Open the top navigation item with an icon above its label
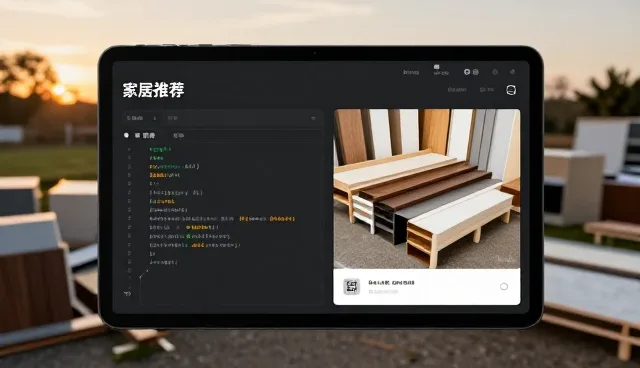This screenshot has height=368, width=640. [441, 70]
